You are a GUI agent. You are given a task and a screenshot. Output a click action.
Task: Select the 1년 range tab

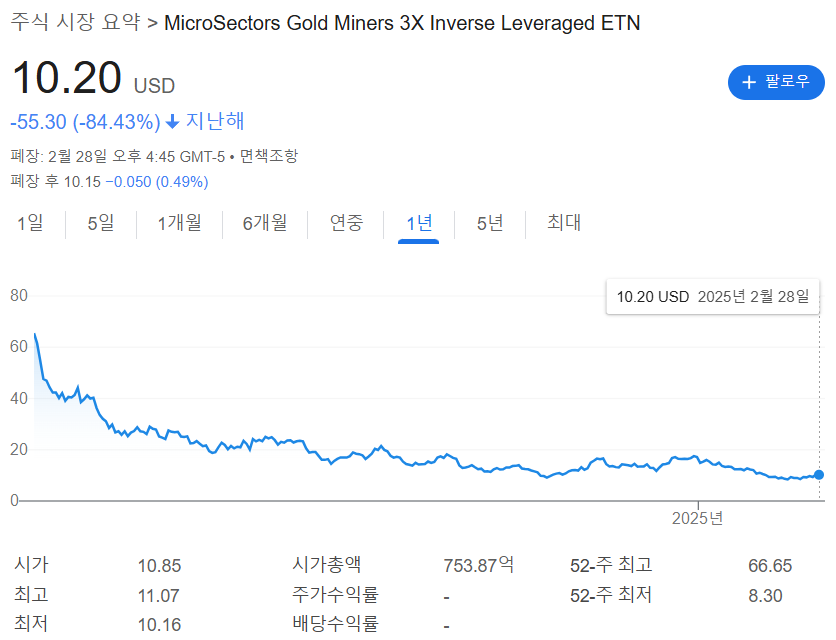[x=419, y=223]
